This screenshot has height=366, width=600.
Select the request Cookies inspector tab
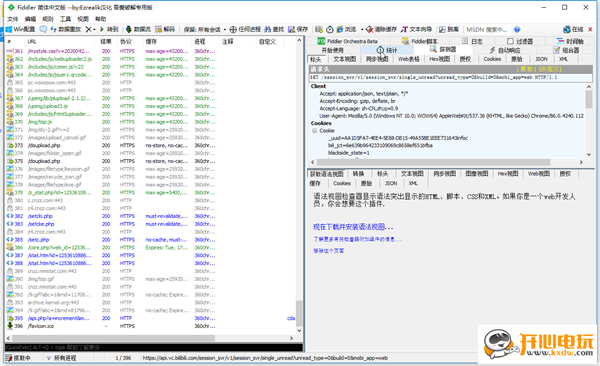pyautogui.click(x=492, y=59)
